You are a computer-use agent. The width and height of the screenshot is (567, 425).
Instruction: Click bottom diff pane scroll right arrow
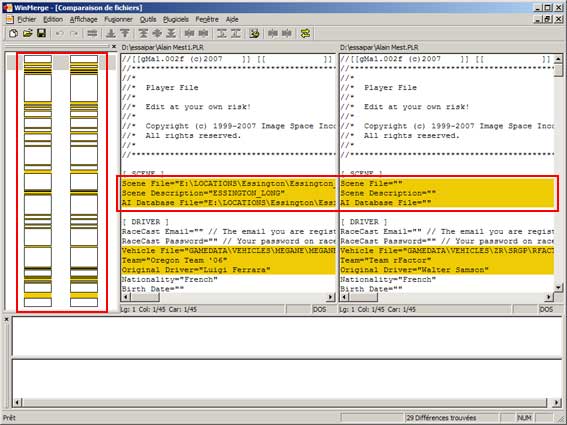coord(557,402)
